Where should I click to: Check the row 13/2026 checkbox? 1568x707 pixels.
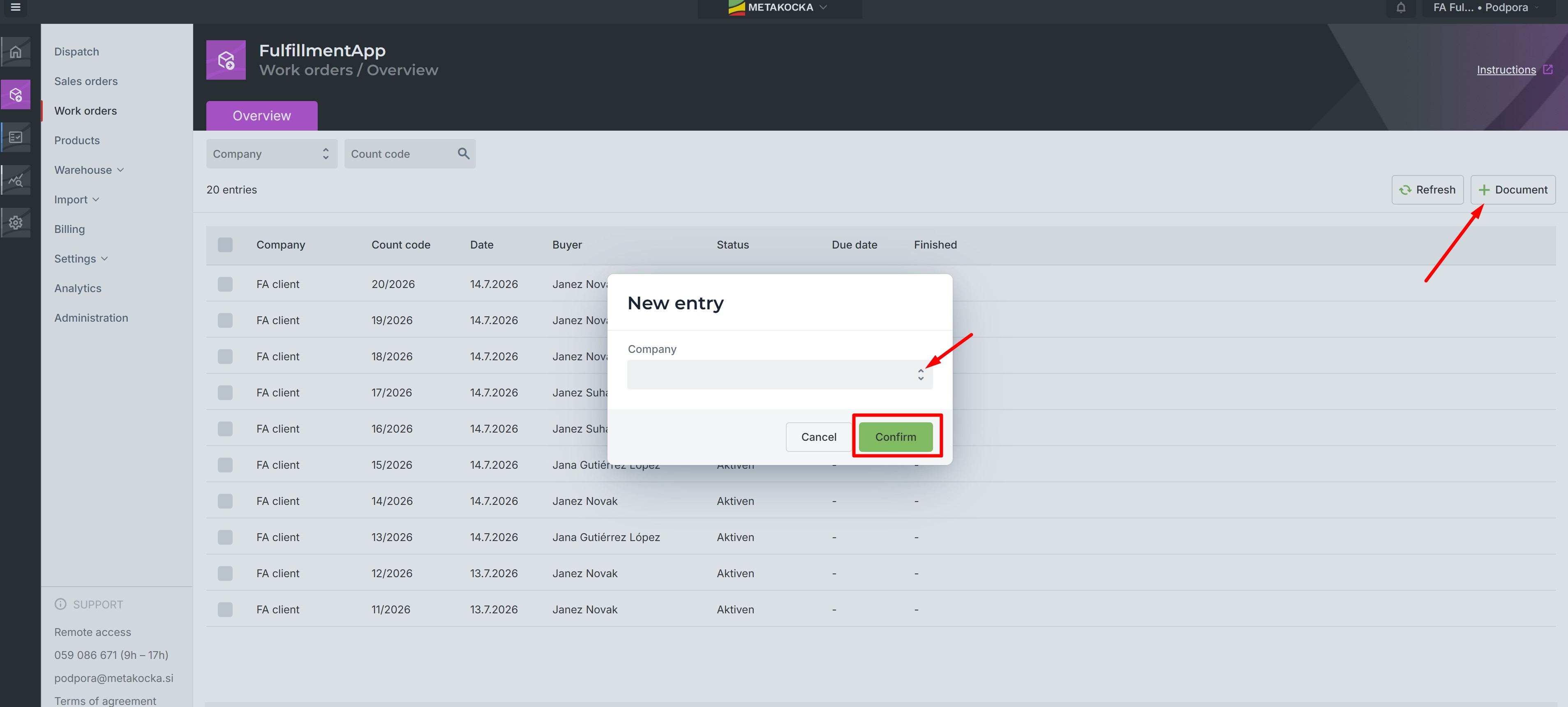[x=225, y=537]
